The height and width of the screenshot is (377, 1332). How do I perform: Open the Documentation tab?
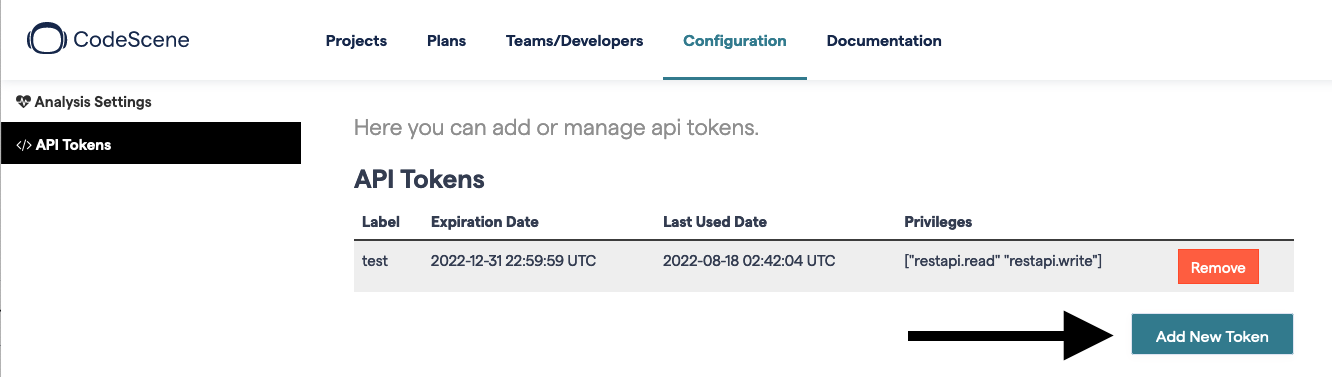(884, 41)
